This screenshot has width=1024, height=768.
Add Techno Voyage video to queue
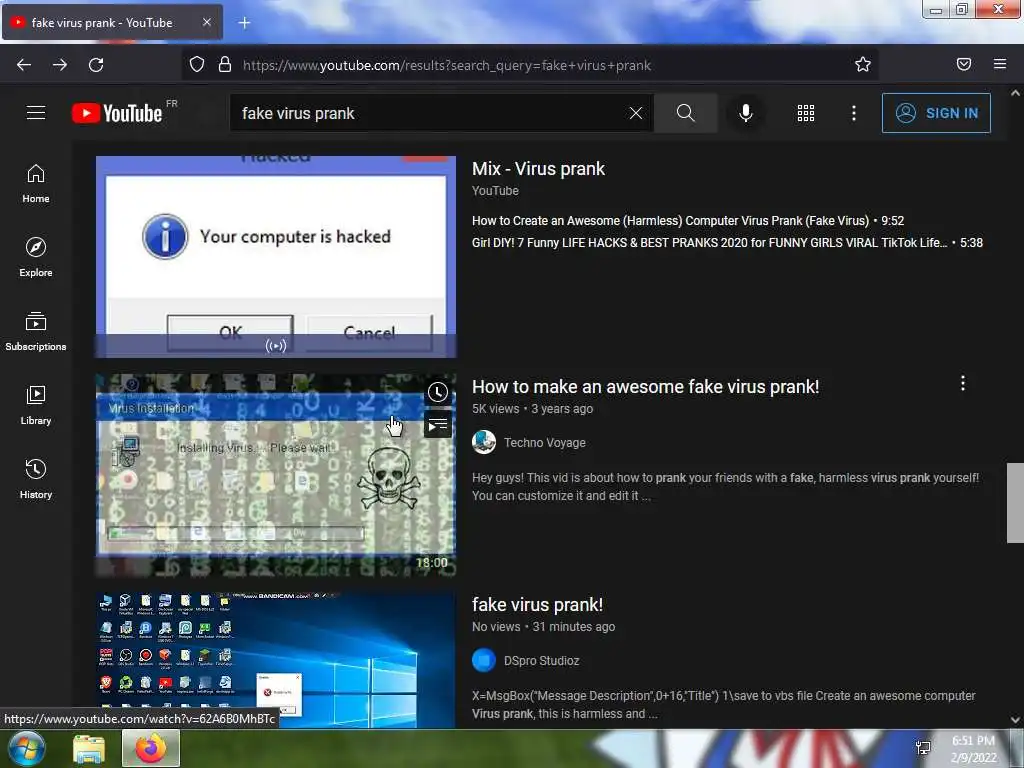[x=438, y=425]
